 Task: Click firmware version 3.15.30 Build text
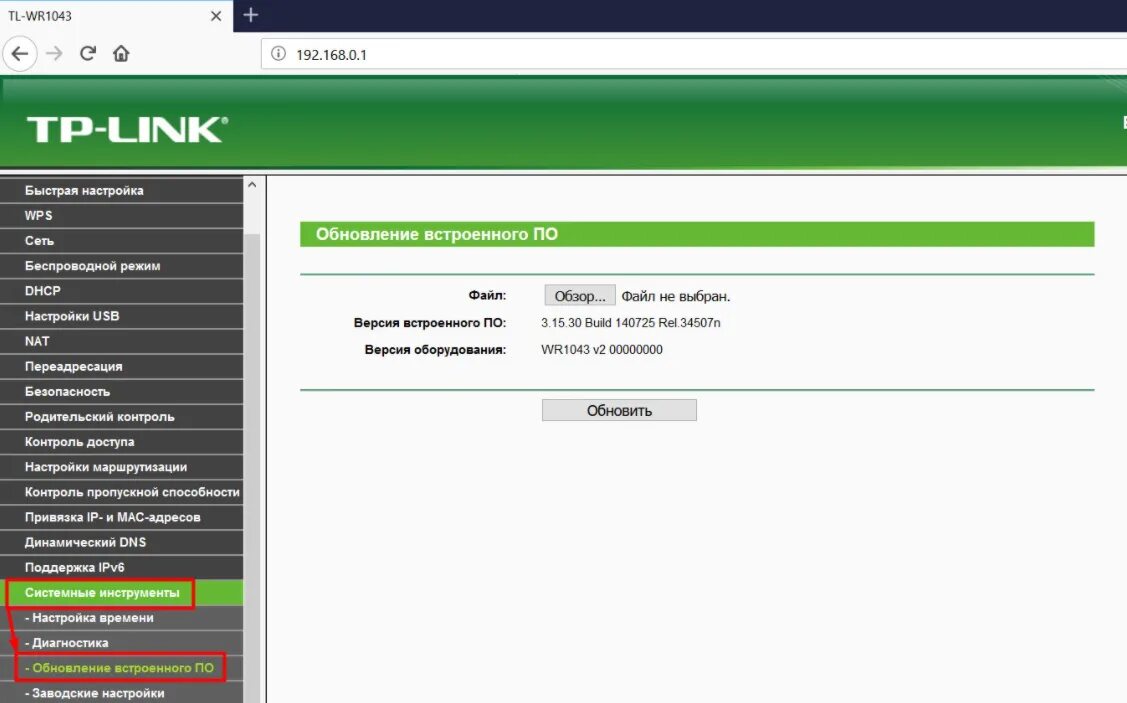click(630, 323)
